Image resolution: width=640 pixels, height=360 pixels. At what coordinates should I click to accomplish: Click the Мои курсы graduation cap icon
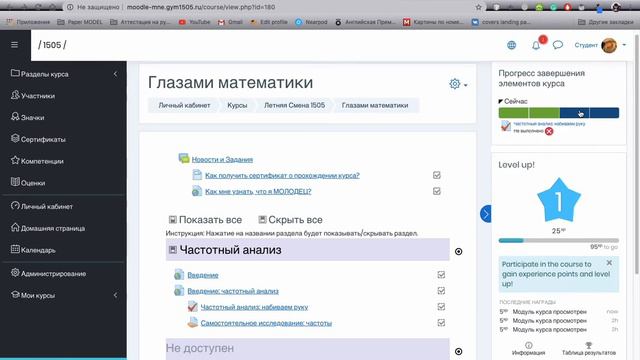click(x=15, y=294)
